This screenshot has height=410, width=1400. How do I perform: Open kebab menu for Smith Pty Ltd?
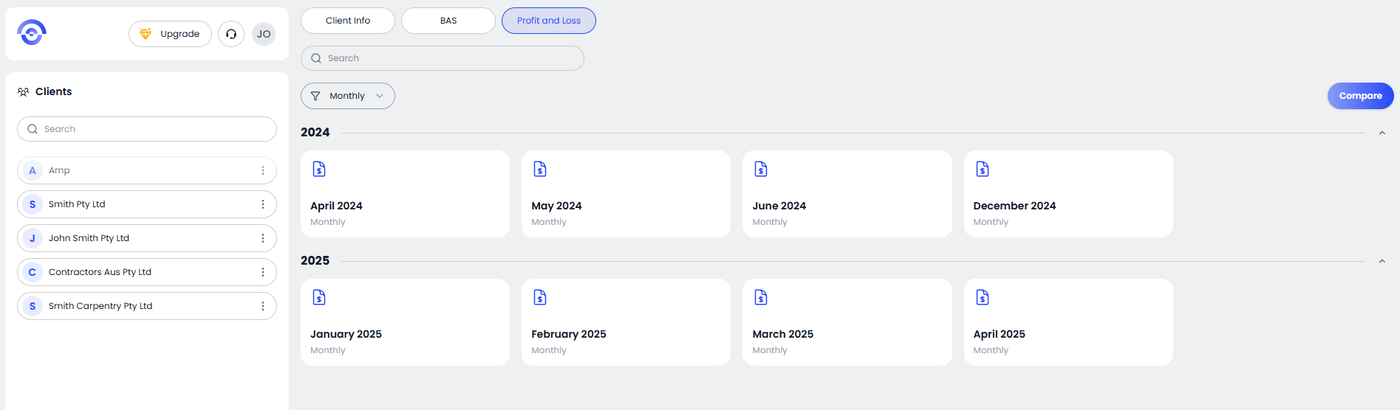click(263, 204)
